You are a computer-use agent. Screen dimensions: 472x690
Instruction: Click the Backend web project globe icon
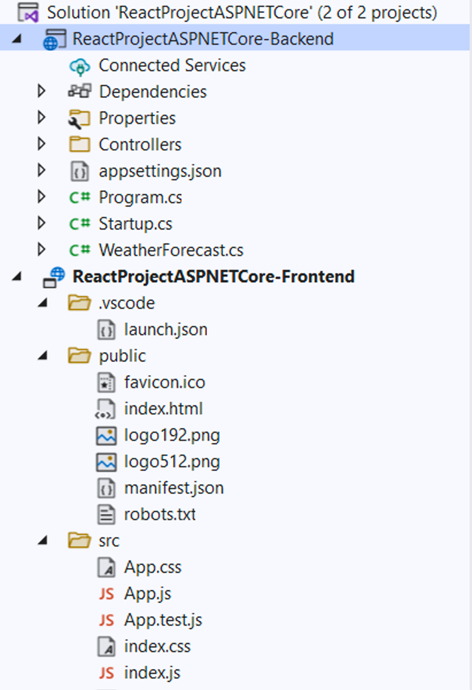pos(55,39)
